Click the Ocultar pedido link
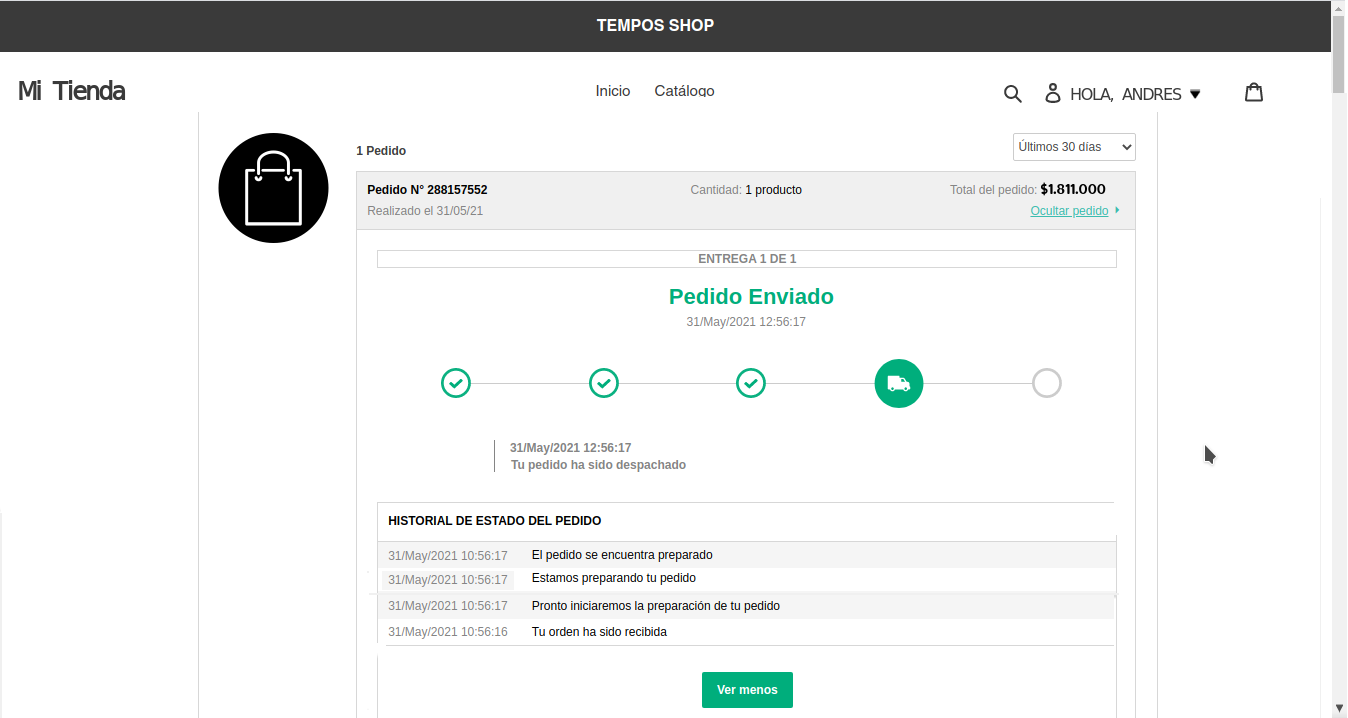1348x718 pixels. pos(1069,211)
